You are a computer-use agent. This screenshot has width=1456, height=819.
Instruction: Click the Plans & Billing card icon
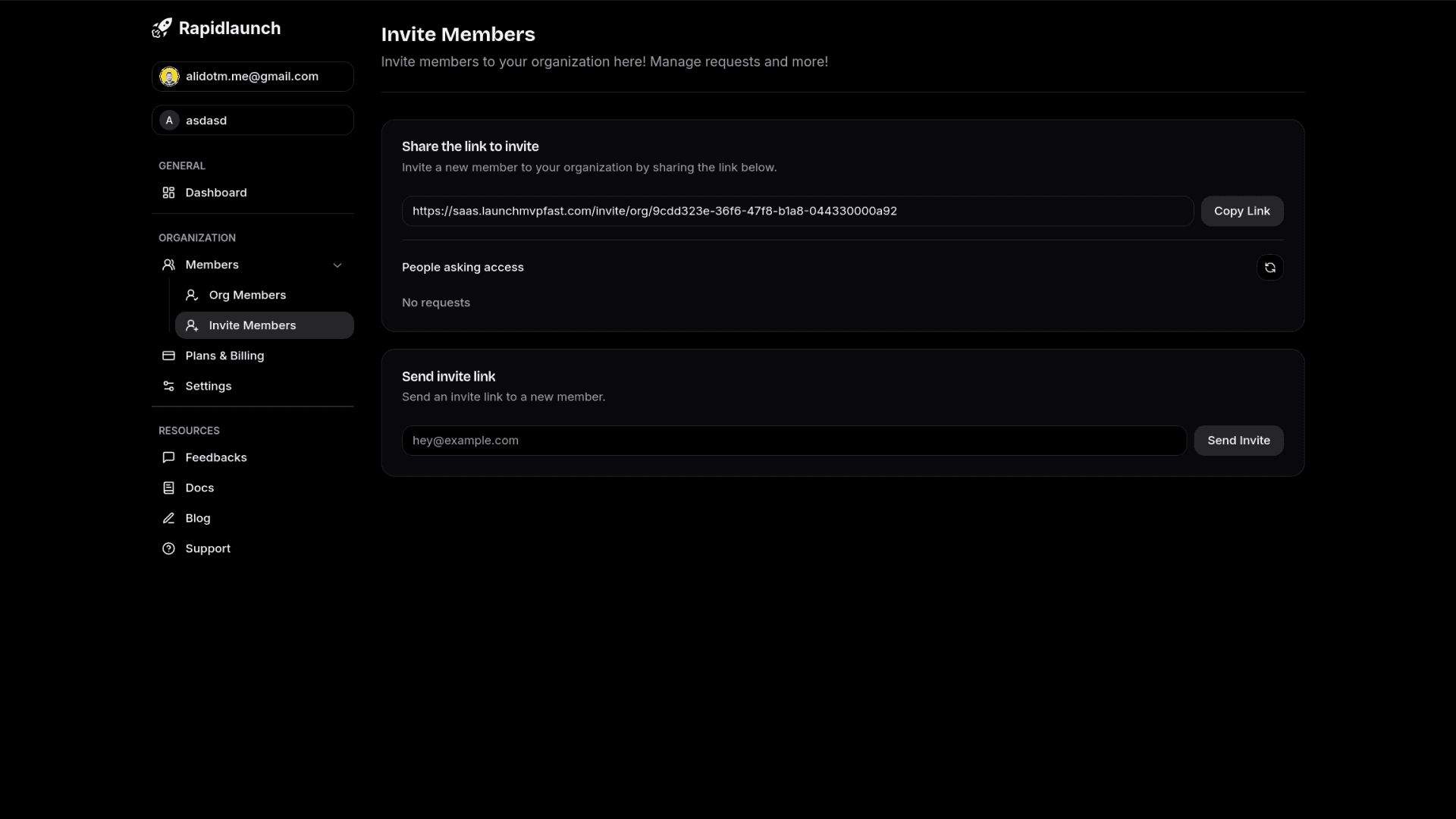(168, 356)
